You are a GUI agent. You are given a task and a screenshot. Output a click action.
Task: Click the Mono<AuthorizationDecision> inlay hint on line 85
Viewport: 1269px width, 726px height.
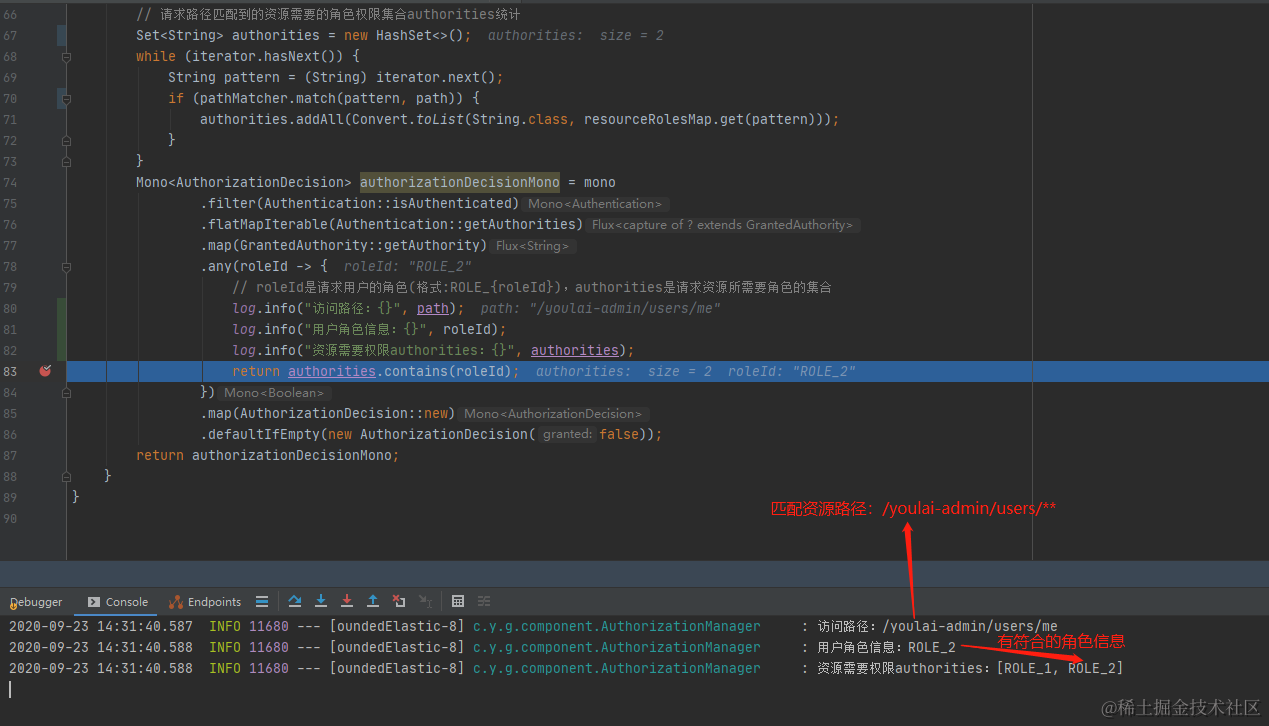pos(553,414)
